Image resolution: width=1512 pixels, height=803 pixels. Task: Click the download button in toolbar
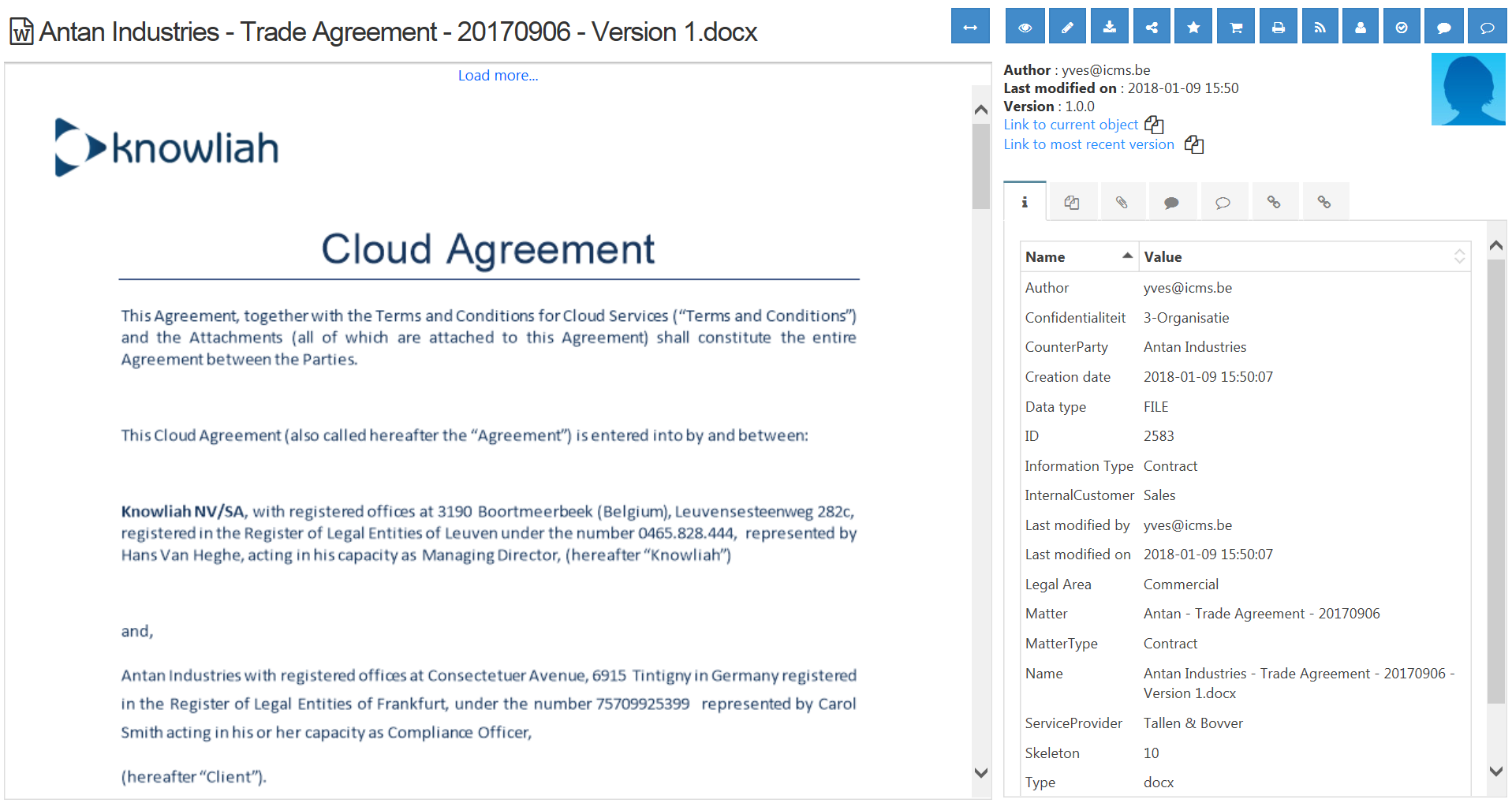click(1110, 27)
